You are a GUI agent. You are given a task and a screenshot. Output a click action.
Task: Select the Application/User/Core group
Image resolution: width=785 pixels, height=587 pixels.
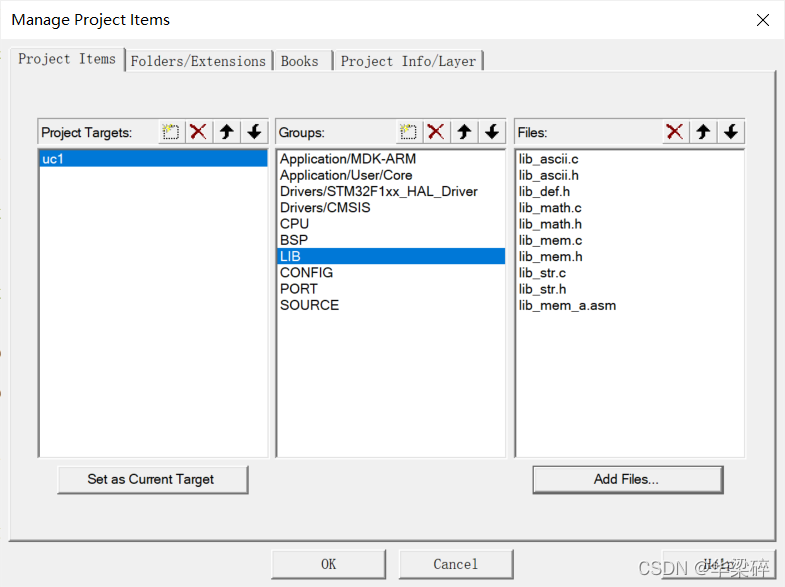pos(390,175)
